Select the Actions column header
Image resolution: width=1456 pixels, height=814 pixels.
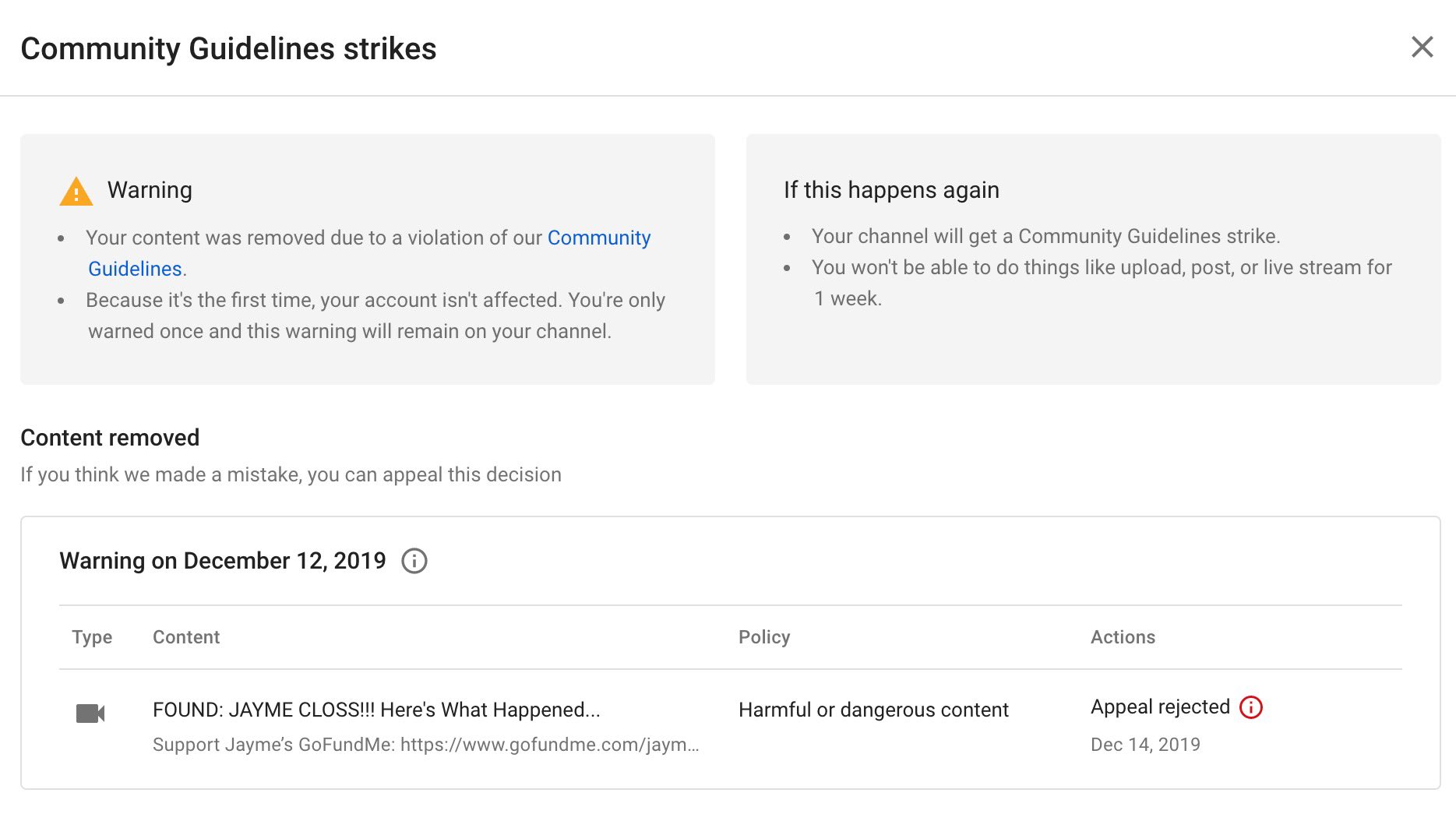pyautogui.click(x=1123, y=637)
